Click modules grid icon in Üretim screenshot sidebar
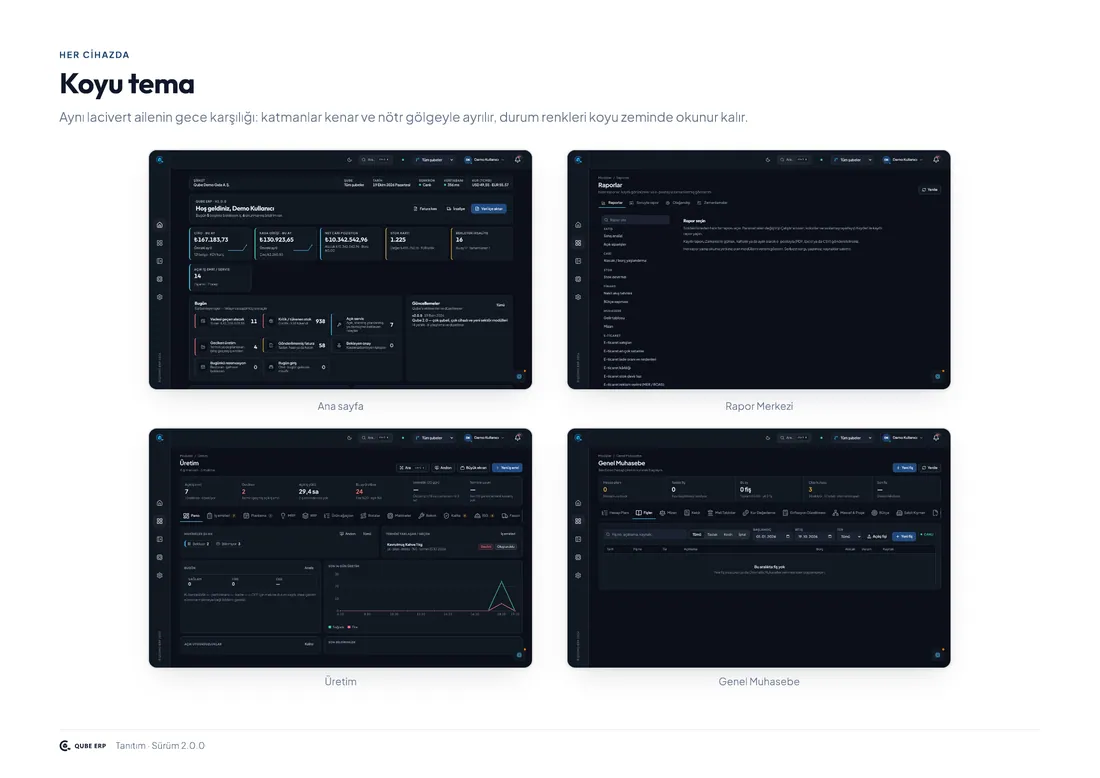Image resolution: width=1100 pixels, height=778 pixels. pos(160,521)
